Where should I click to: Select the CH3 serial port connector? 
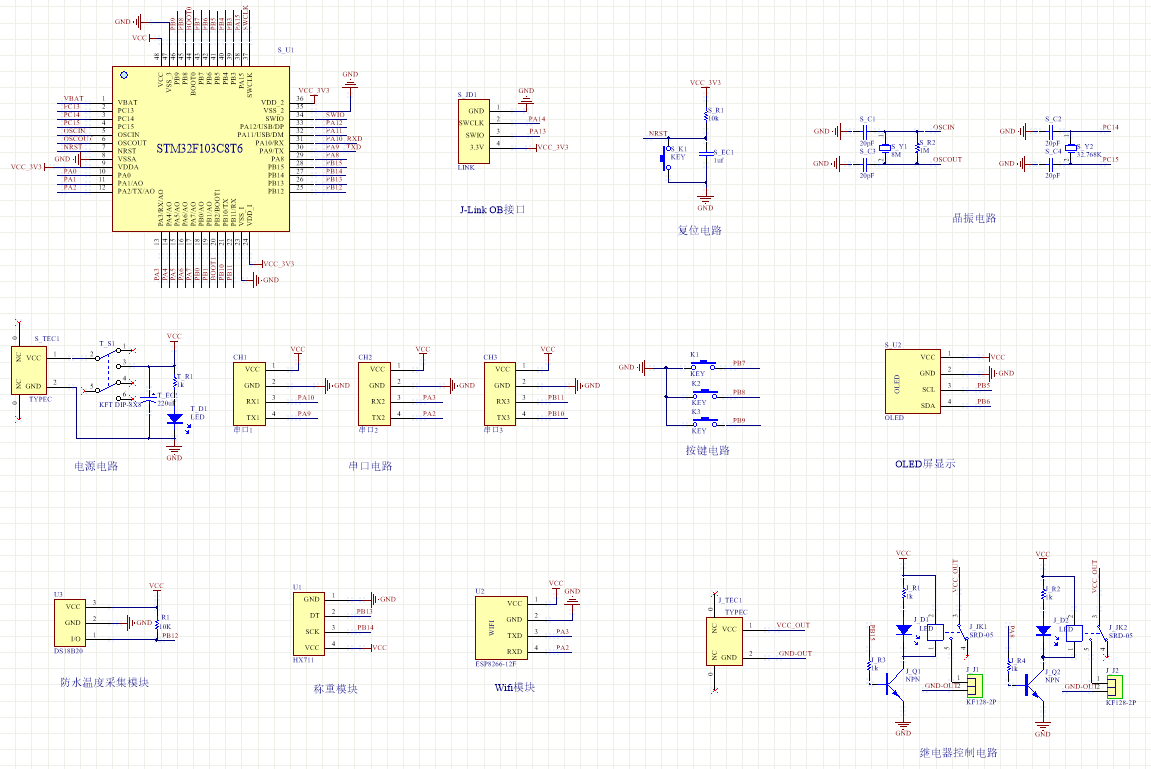(499, 393)
